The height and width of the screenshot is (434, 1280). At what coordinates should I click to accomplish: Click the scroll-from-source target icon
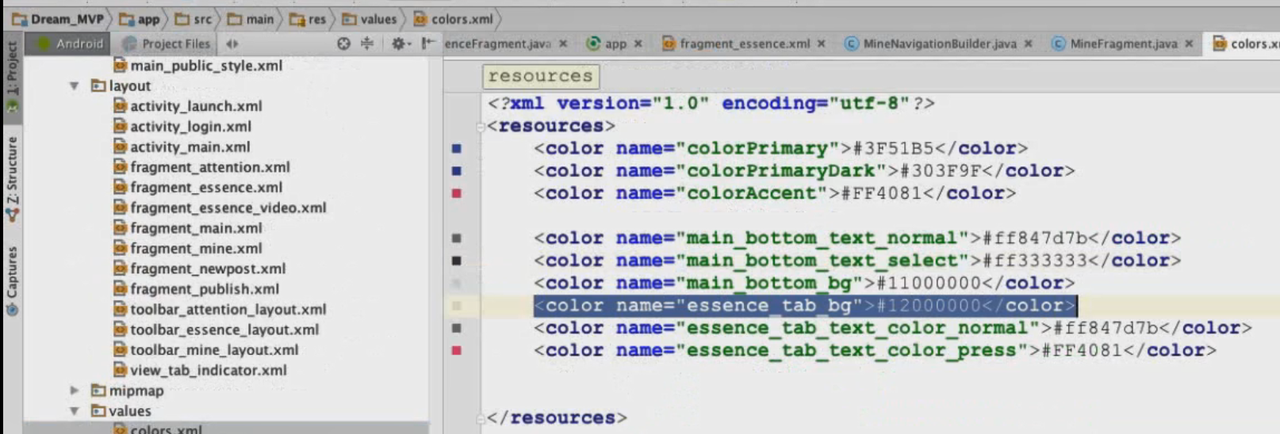(344, 44)
